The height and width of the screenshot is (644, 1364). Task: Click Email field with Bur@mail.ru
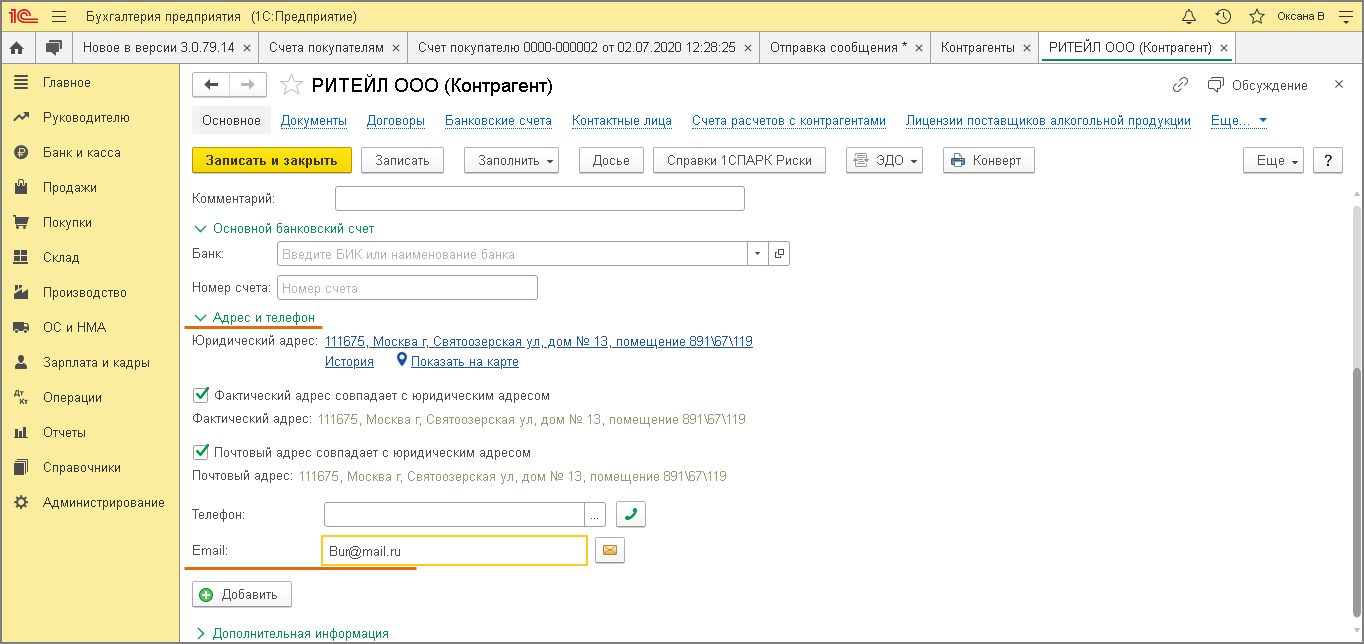(x=455, y=550)
